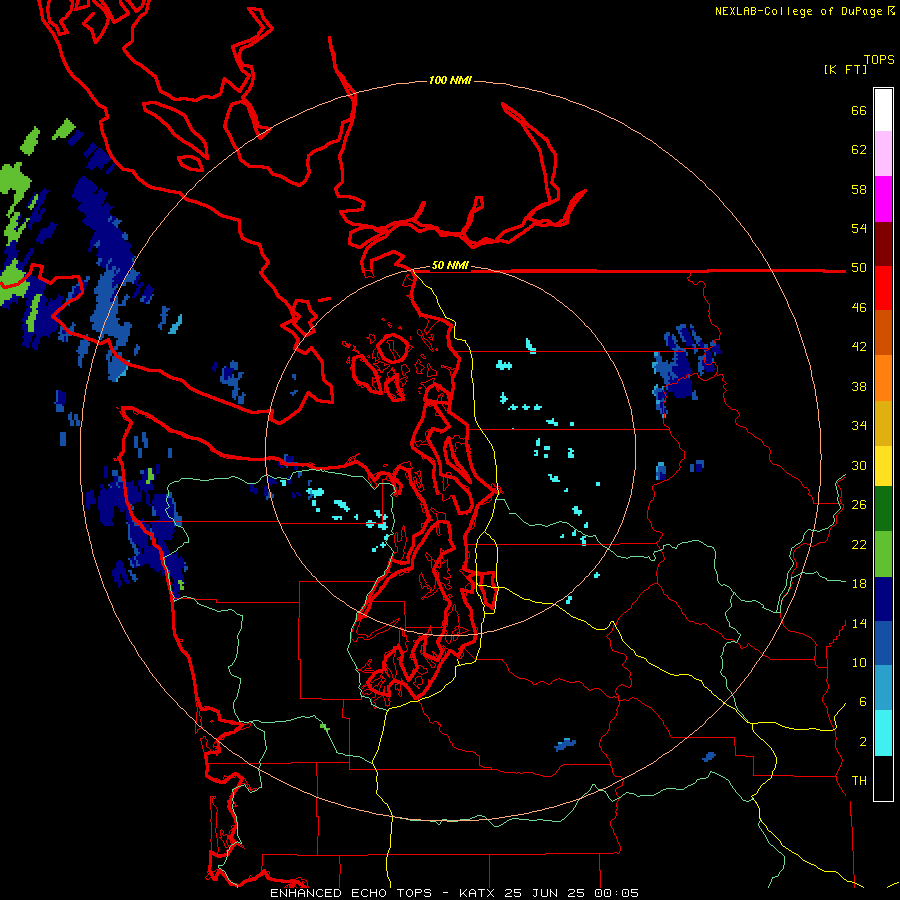Select legend value "30"

[859, 465]
